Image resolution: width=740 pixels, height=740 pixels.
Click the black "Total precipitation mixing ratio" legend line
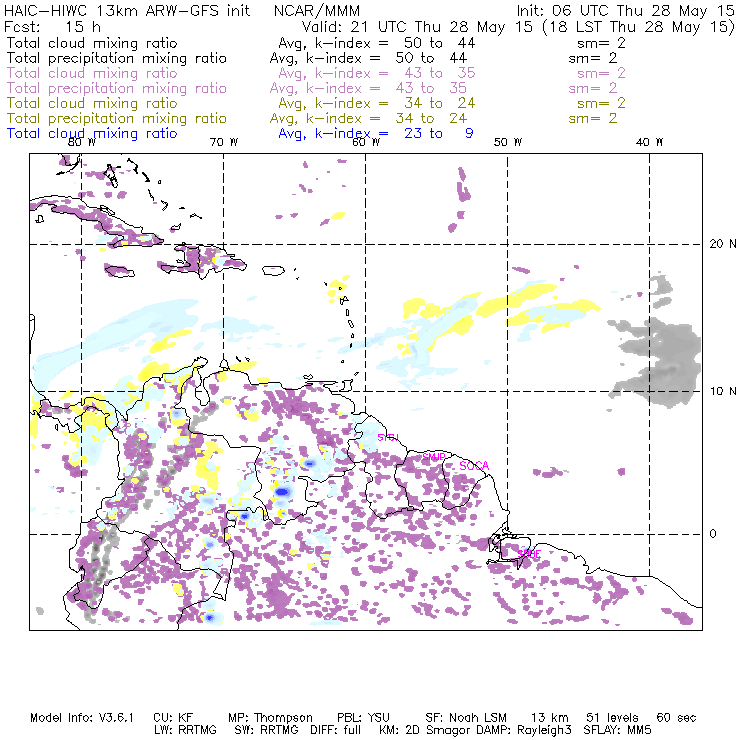point(117,58)
